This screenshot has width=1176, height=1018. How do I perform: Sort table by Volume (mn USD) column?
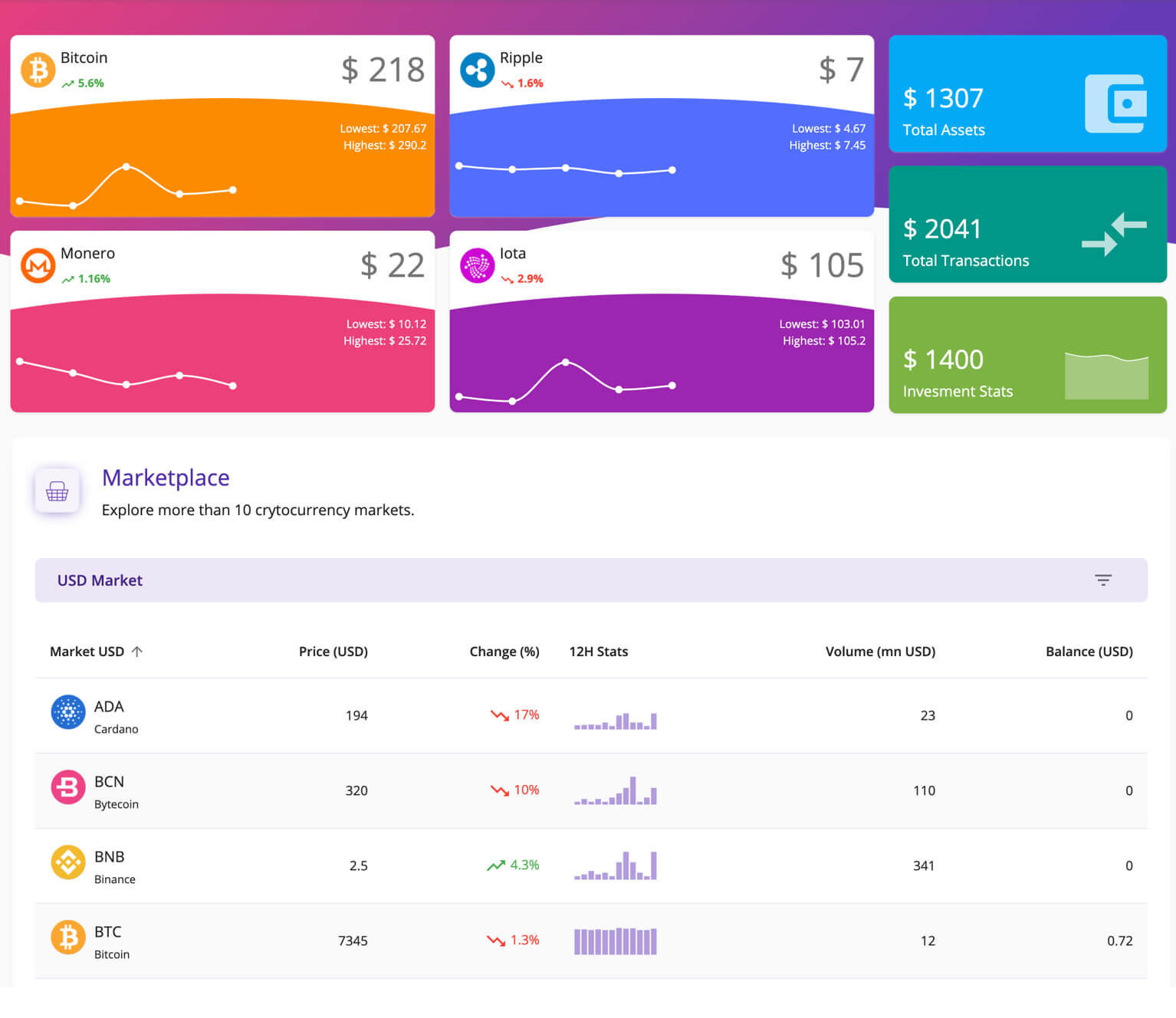(880, 652)
